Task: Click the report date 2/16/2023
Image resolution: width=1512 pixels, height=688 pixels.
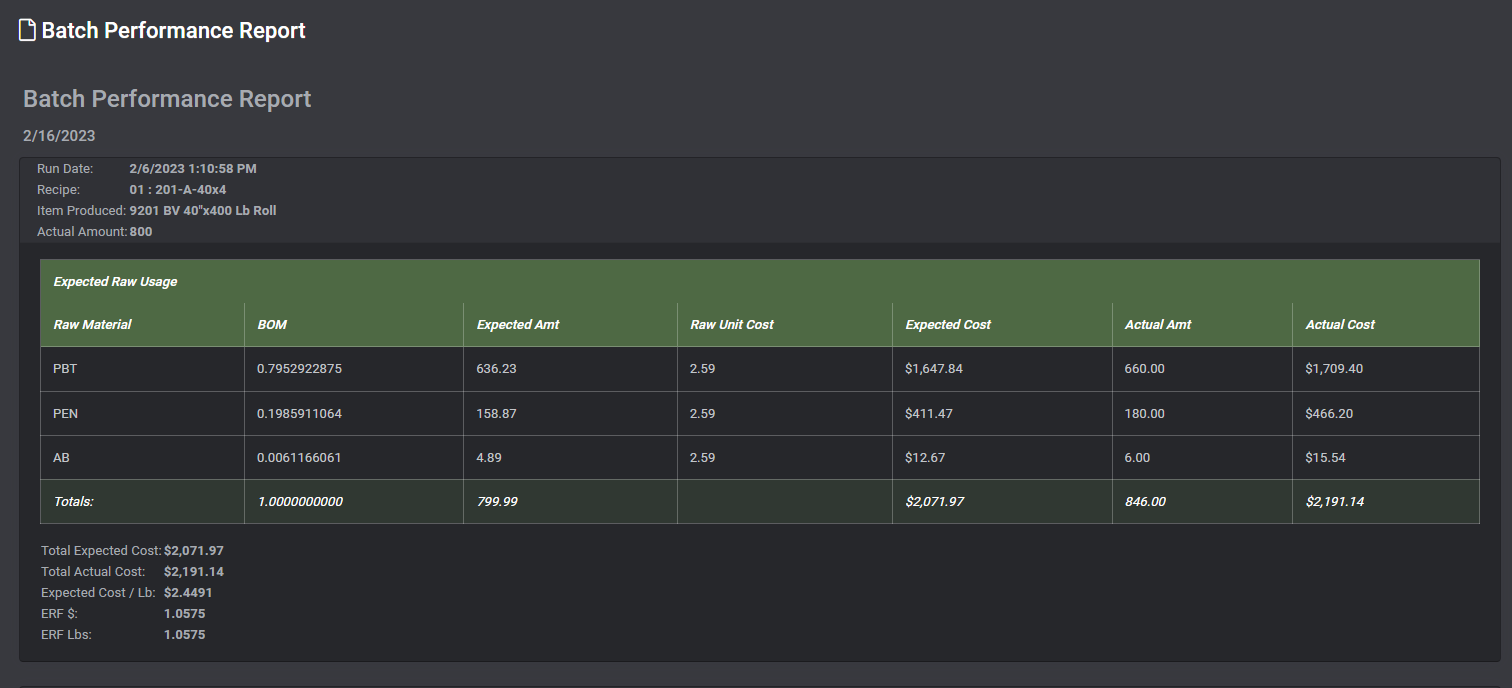Action: (x=59, y=136)
